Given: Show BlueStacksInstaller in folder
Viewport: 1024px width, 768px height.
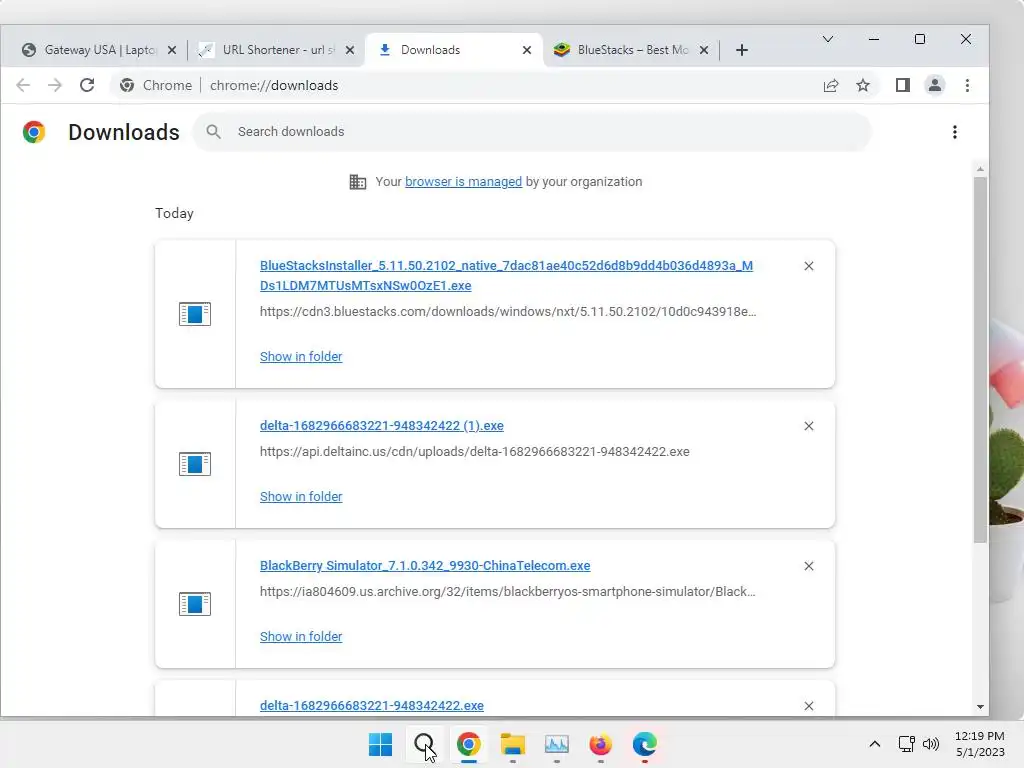Looking at the screenshot, I should pyautogui.click(x=300, y=357).
